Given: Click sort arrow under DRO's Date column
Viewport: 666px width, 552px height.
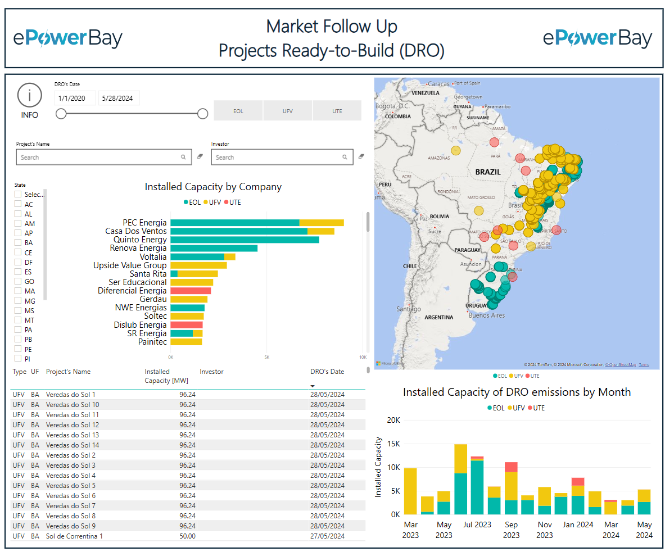Looking at the screenshot, I should [x=313, y=386].
